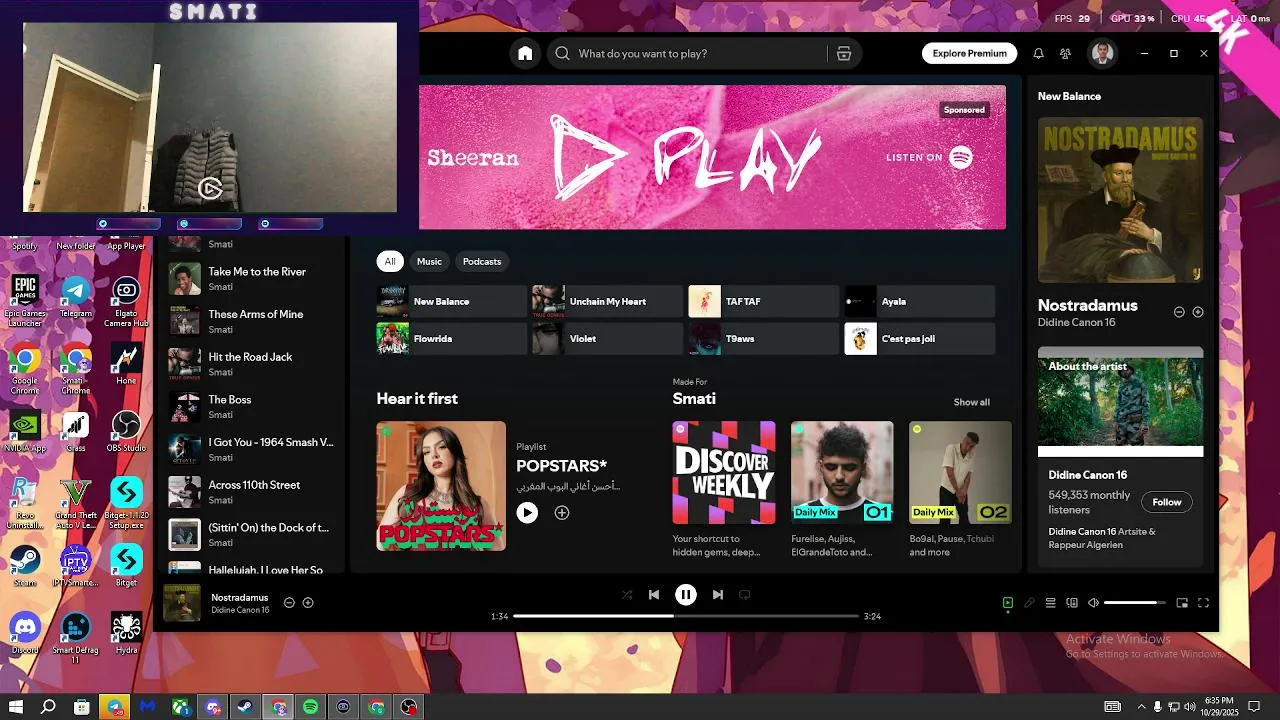This screenshot has height=720, width=1280.
Task: Click Follow for Didine Canon 16
Action: [x=1166, y=502]
